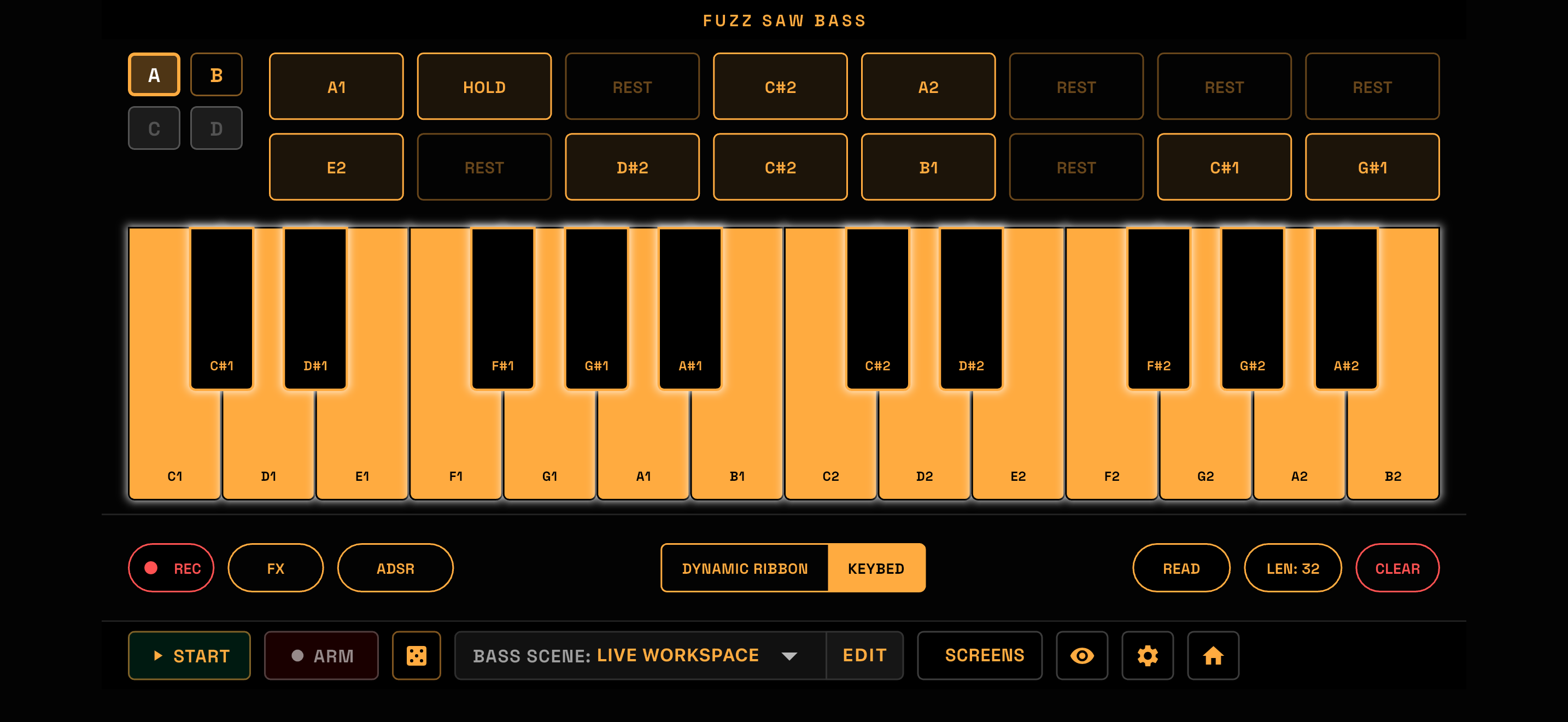Go home via the house icon

coord(1213,655)
